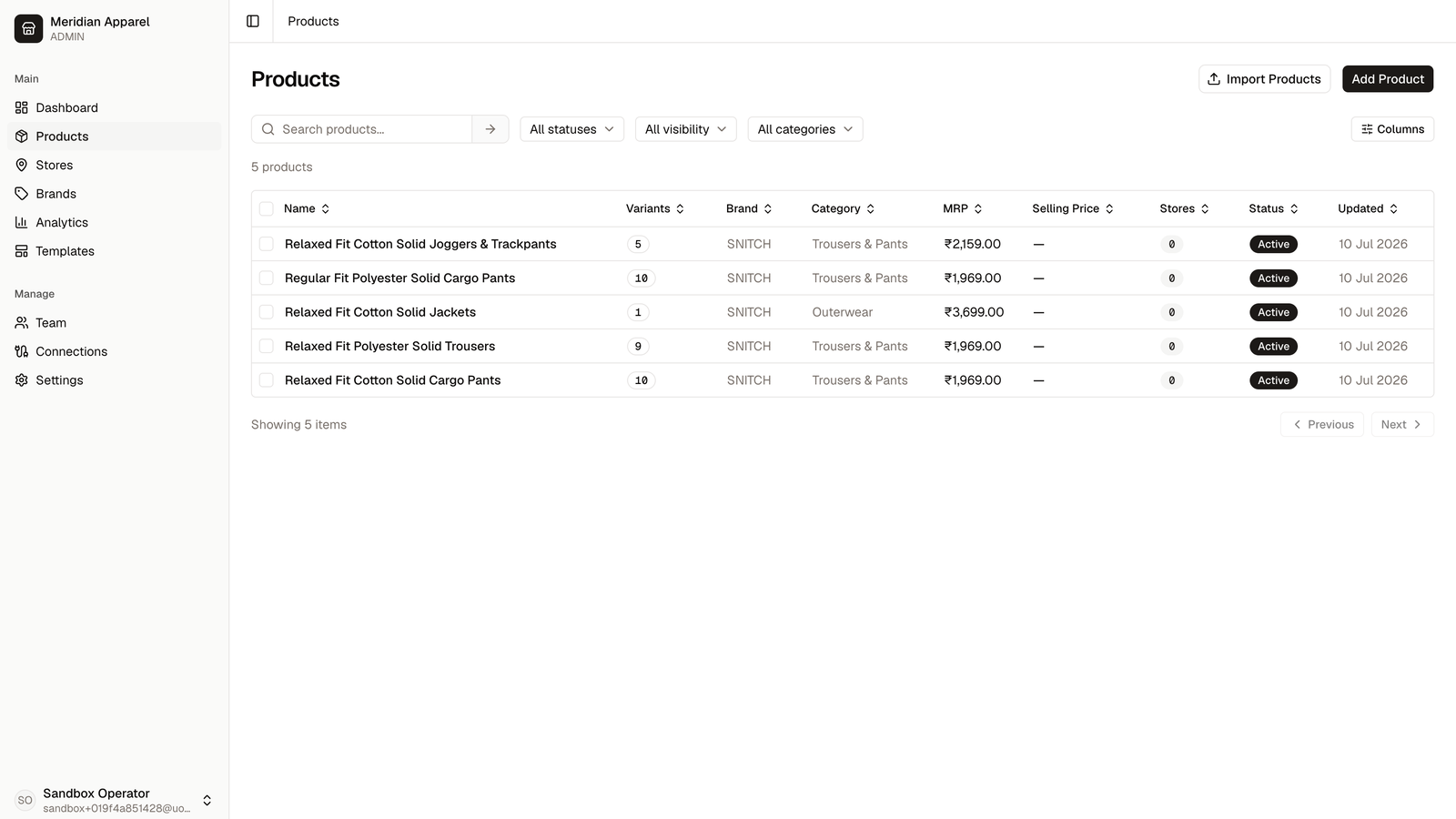Image resolution: width=1456 pixels, height=819 pixels.
Task: Sort by Updated column arrows
Action: coord(1393,209)
